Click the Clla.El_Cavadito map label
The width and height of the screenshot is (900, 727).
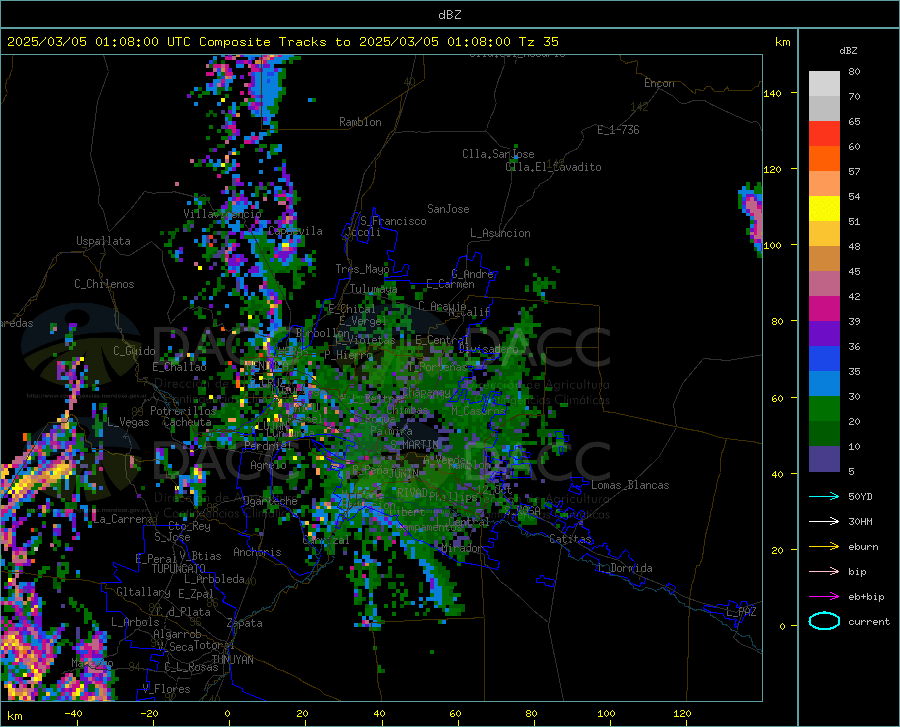[x=553, y=167]
